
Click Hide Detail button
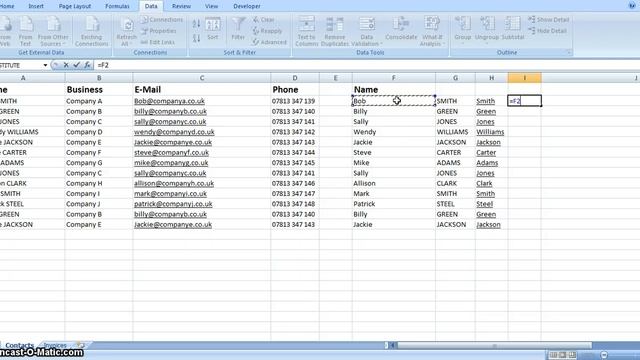(547, 31)
